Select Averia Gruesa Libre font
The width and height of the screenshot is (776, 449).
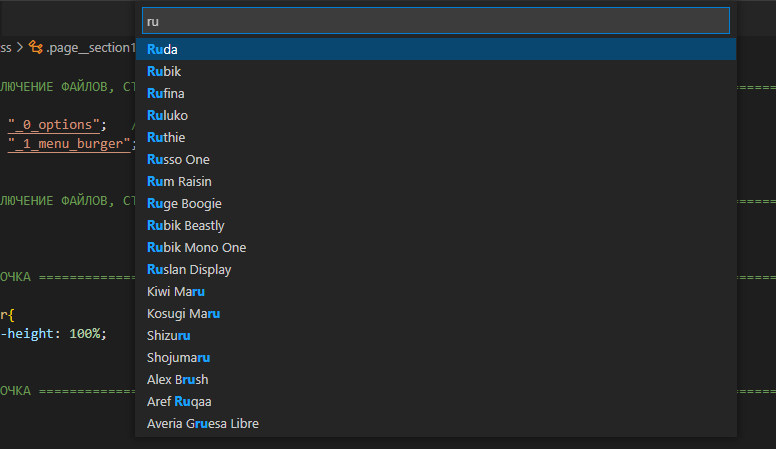click(436, 424)
